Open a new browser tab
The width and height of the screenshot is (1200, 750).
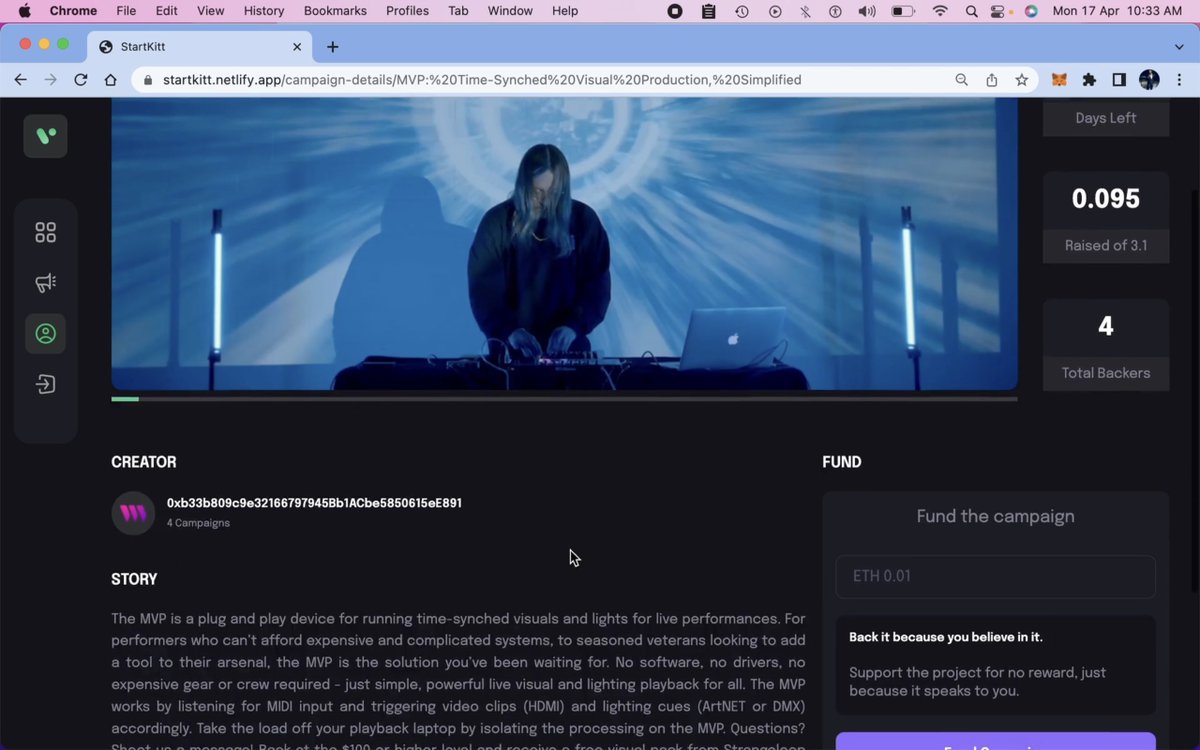(x=332, y=46)
